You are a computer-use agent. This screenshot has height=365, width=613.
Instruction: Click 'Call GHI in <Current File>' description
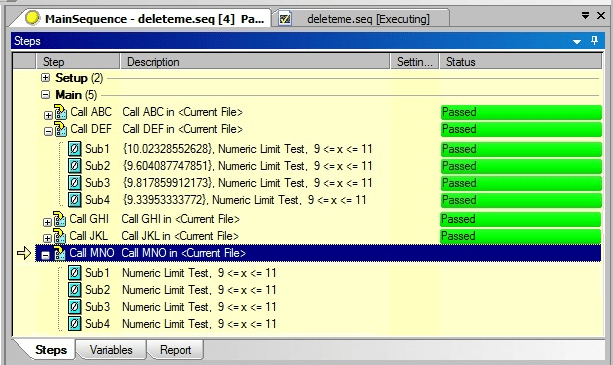180,219
